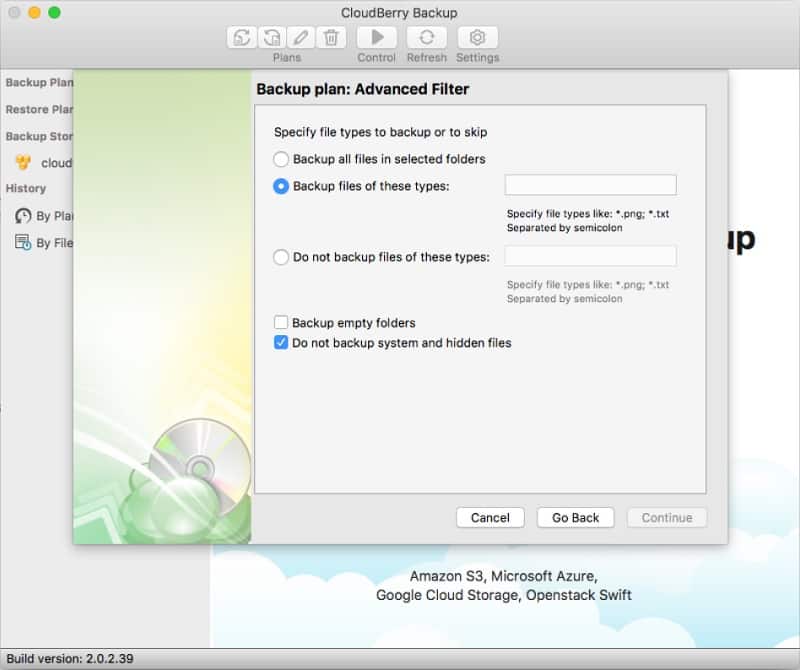The height and width of the screenshot is (670, 800).
Task: Click the green zoom window button
Action: [55, 12]
